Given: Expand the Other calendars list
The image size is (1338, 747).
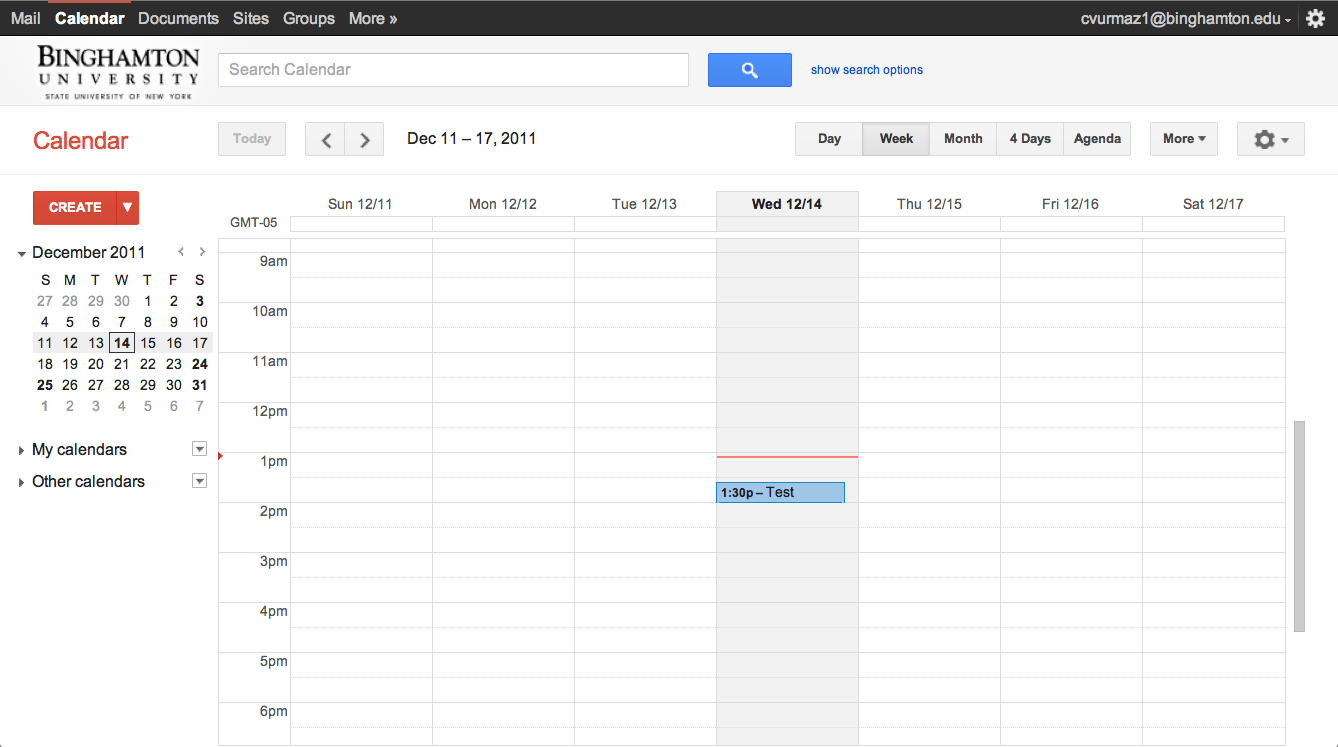Looking at the screenshot, I should 22,483.
